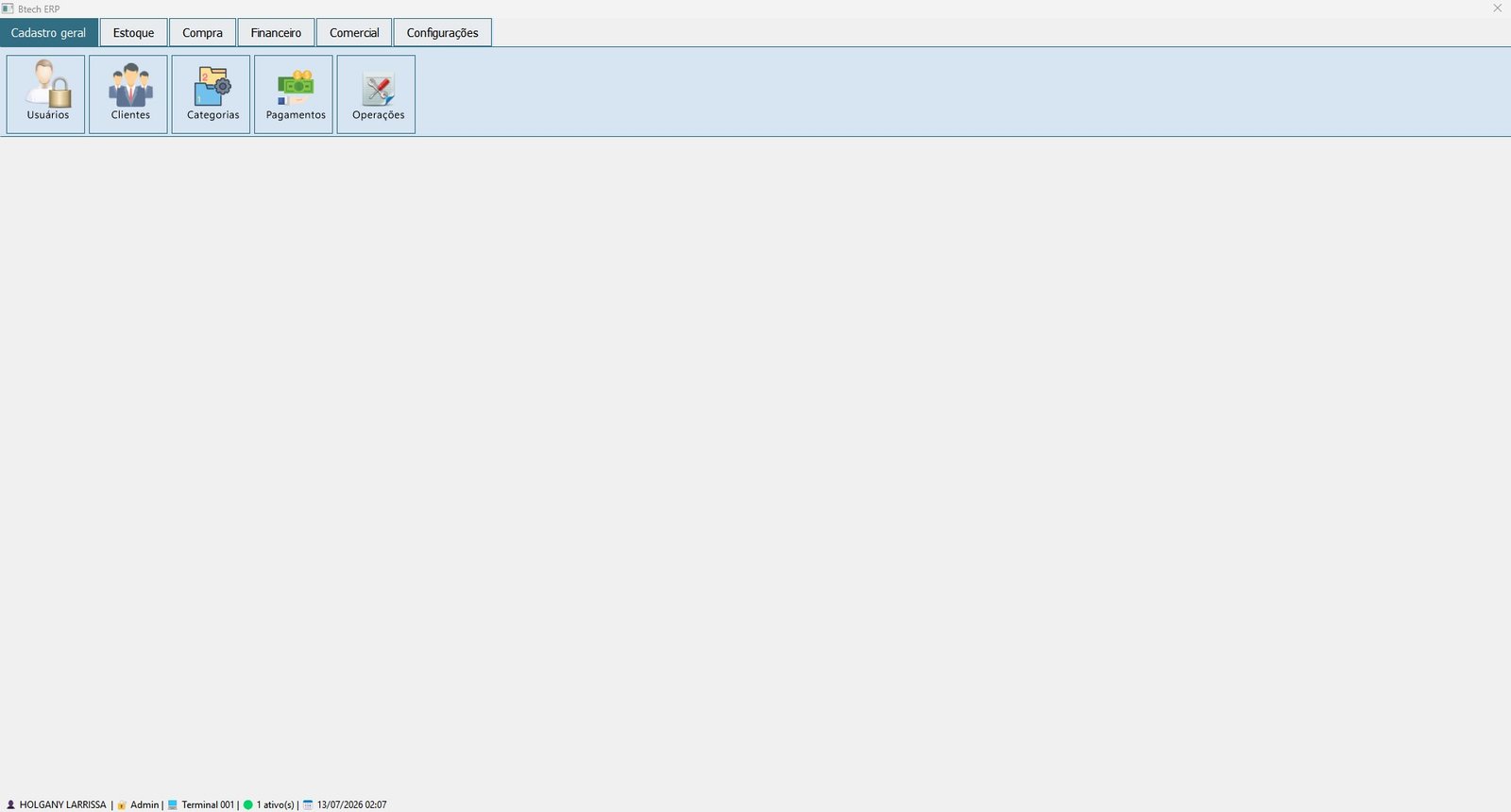Select the 1 ativo(s) status text

[276, 805]
